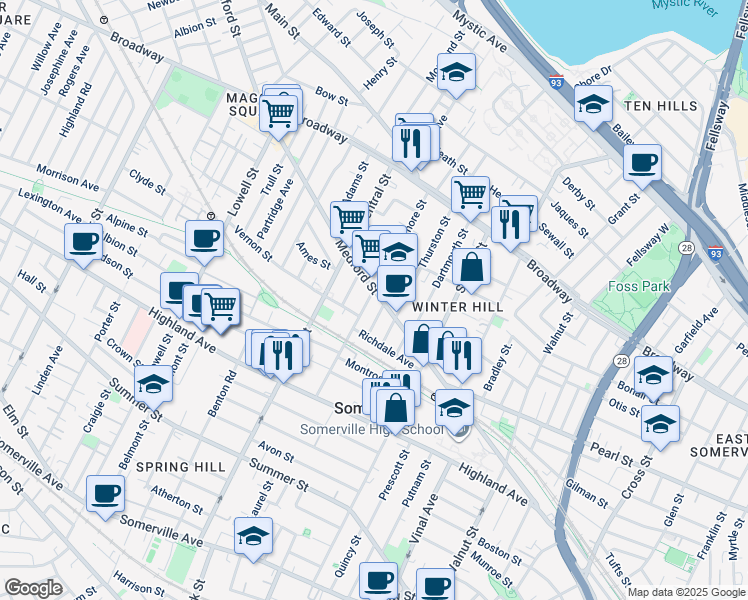Image resolution: width=748 pixels, height=600 pixels.
Task: Select the school marker at Somerville High School
Action: 454,408
